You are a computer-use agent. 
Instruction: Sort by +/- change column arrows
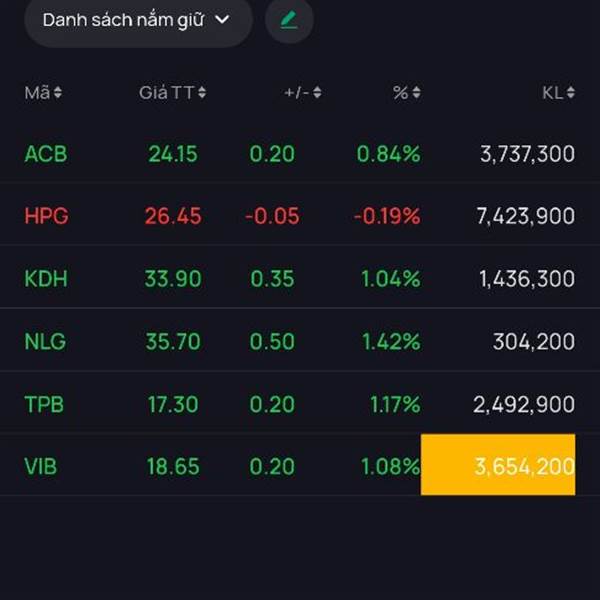point(317,93)
